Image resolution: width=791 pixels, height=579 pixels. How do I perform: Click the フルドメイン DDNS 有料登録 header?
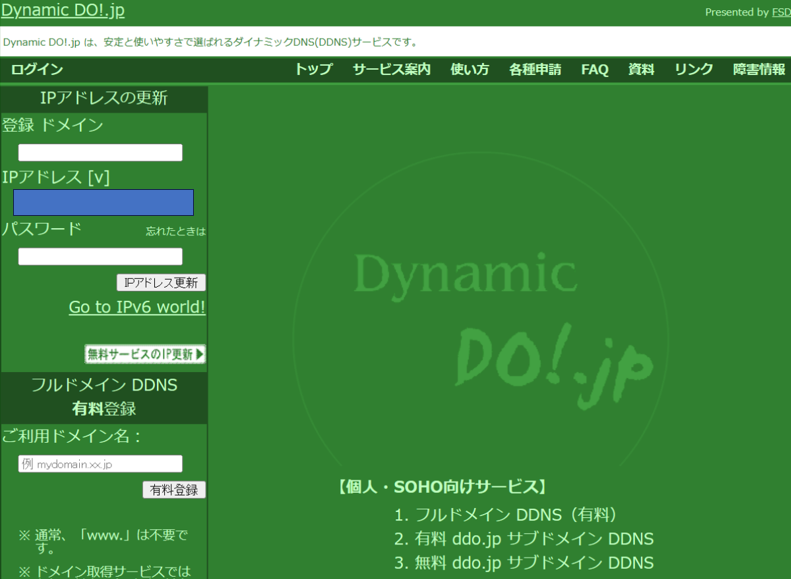pyautogui.click(x=104, y=397)
